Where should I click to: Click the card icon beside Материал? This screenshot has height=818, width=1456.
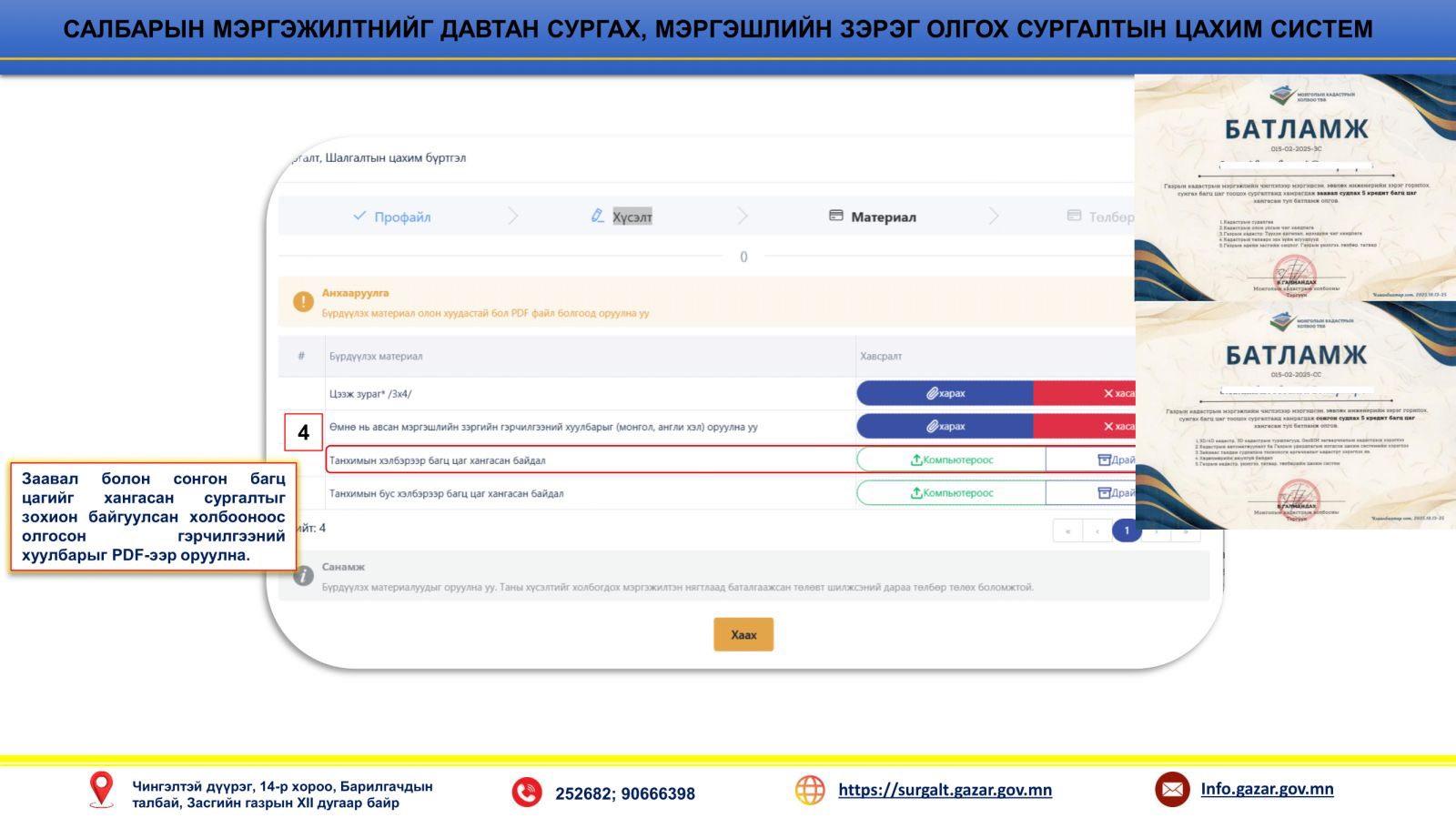pyautogui.click(x=835, y=216)
